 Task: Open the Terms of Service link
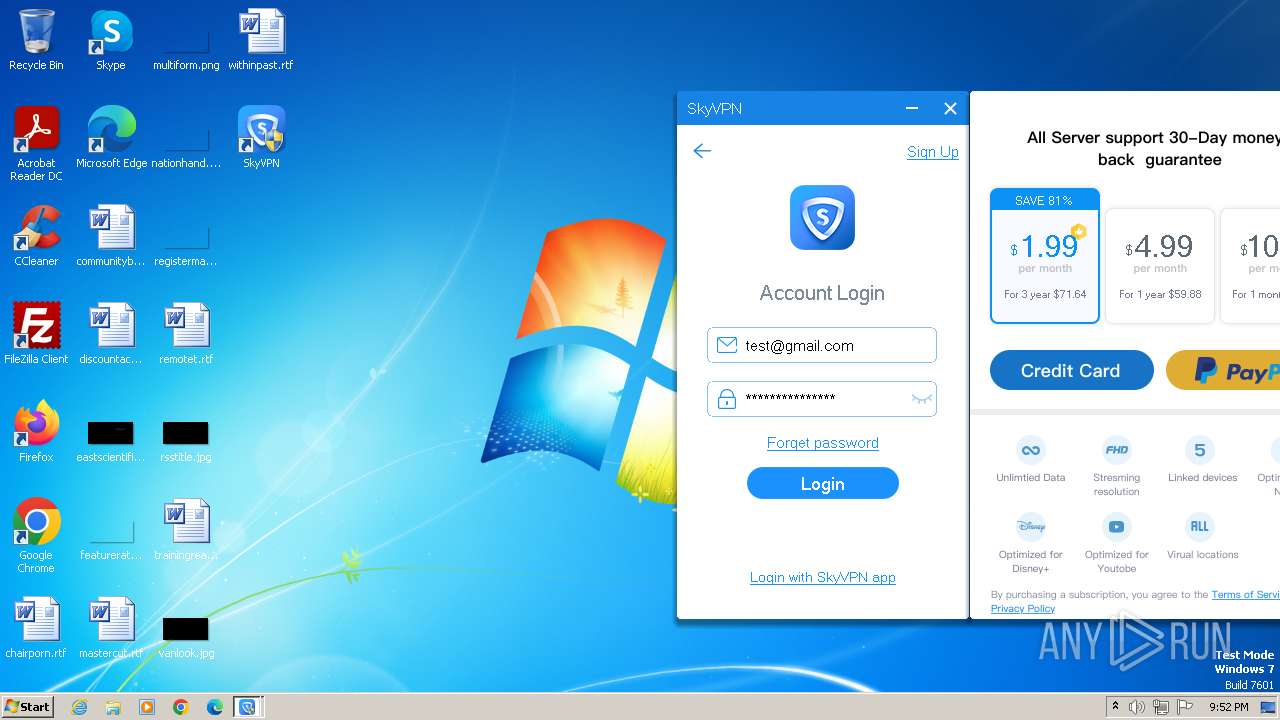[x=1245, y=594]
